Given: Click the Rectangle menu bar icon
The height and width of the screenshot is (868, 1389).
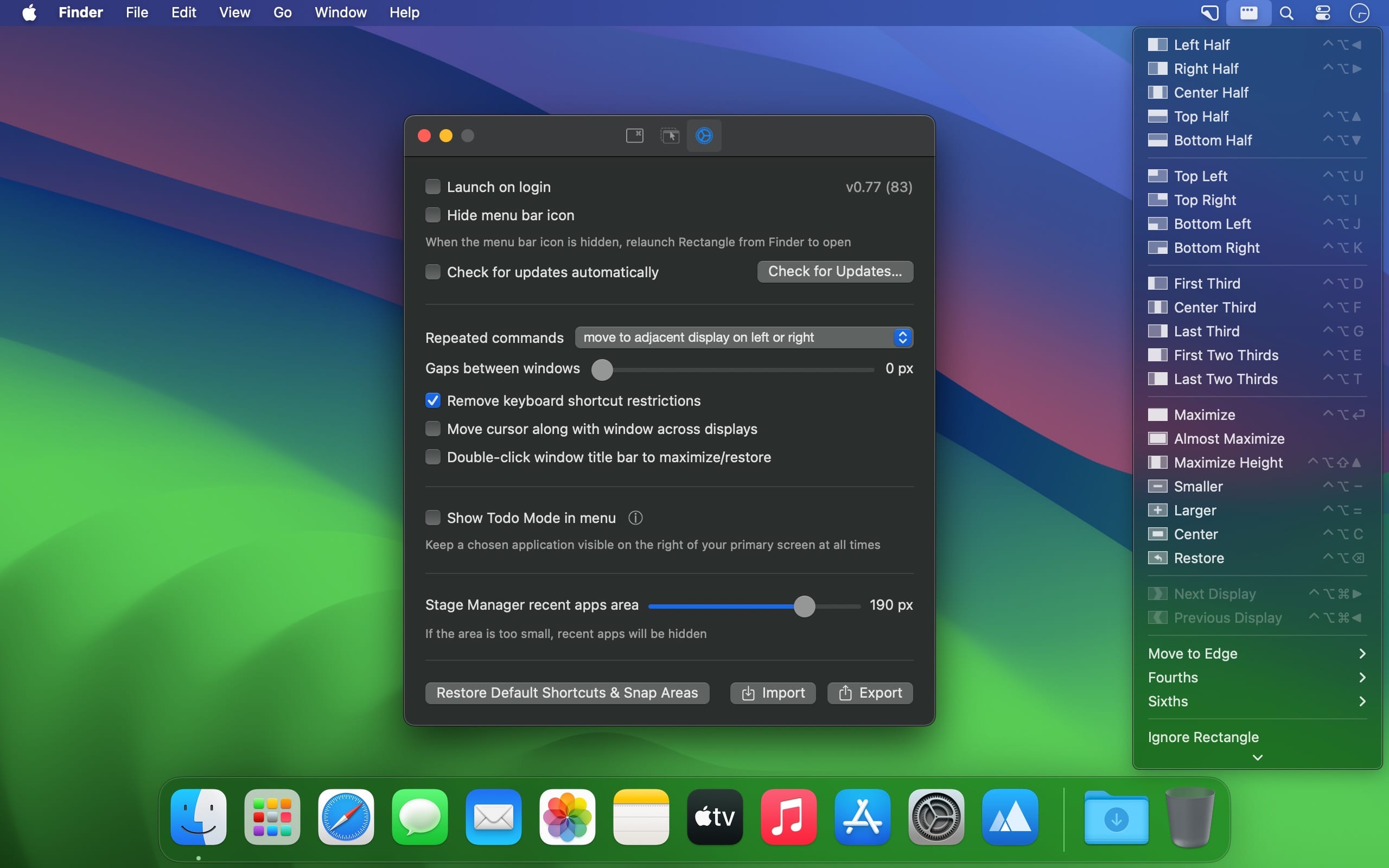Looking at the screenshot, I should (1248, 12).
